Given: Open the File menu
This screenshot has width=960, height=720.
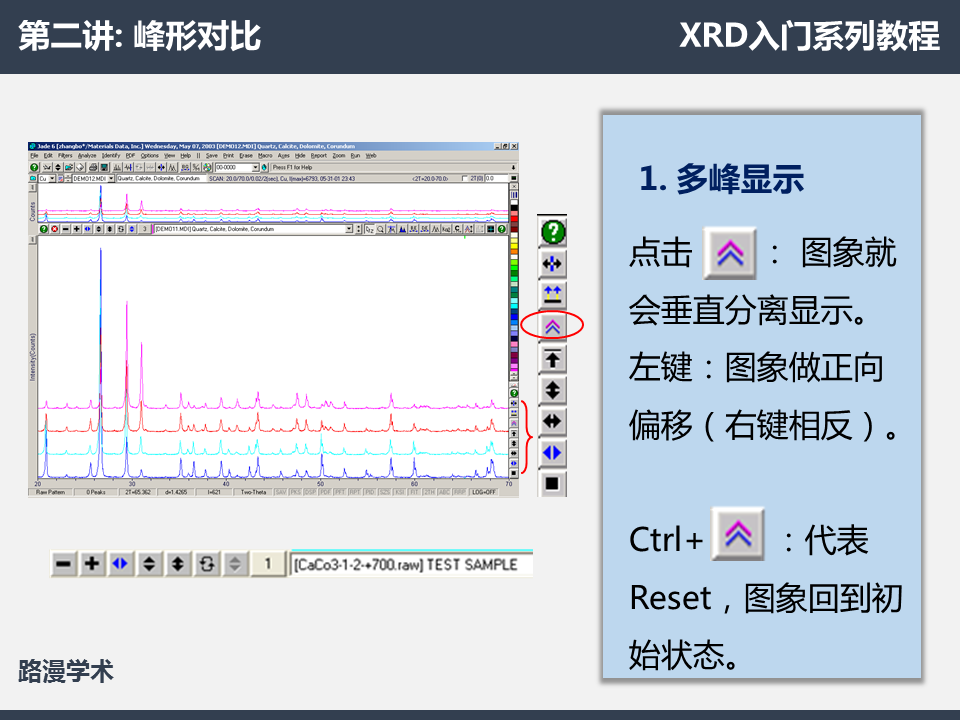Looking at the screenshot, I should (x=34, y=156).
